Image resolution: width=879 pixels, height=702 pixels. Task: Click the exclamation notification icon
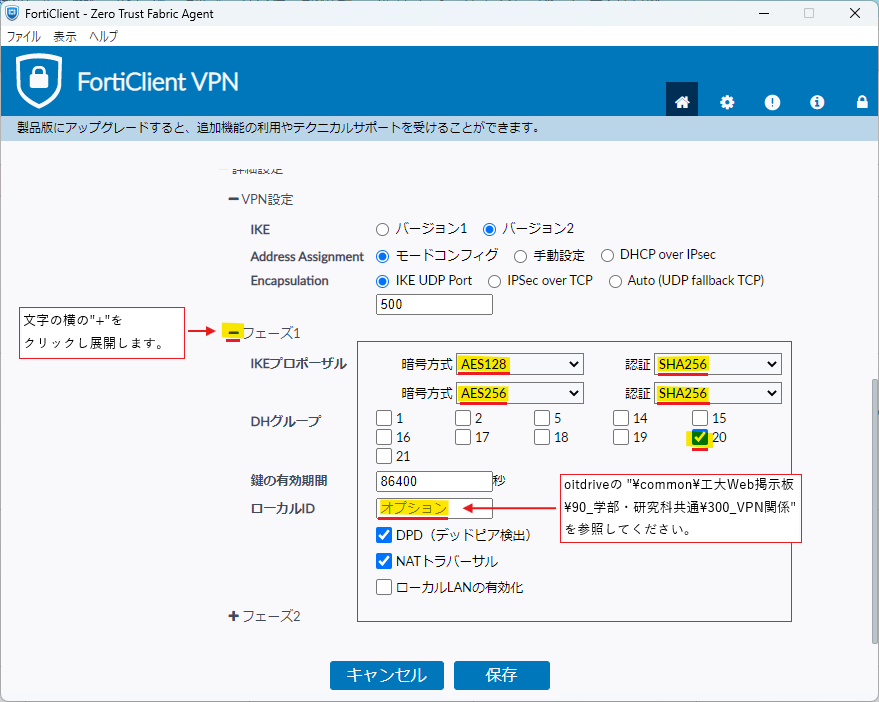tap(772, 101)
